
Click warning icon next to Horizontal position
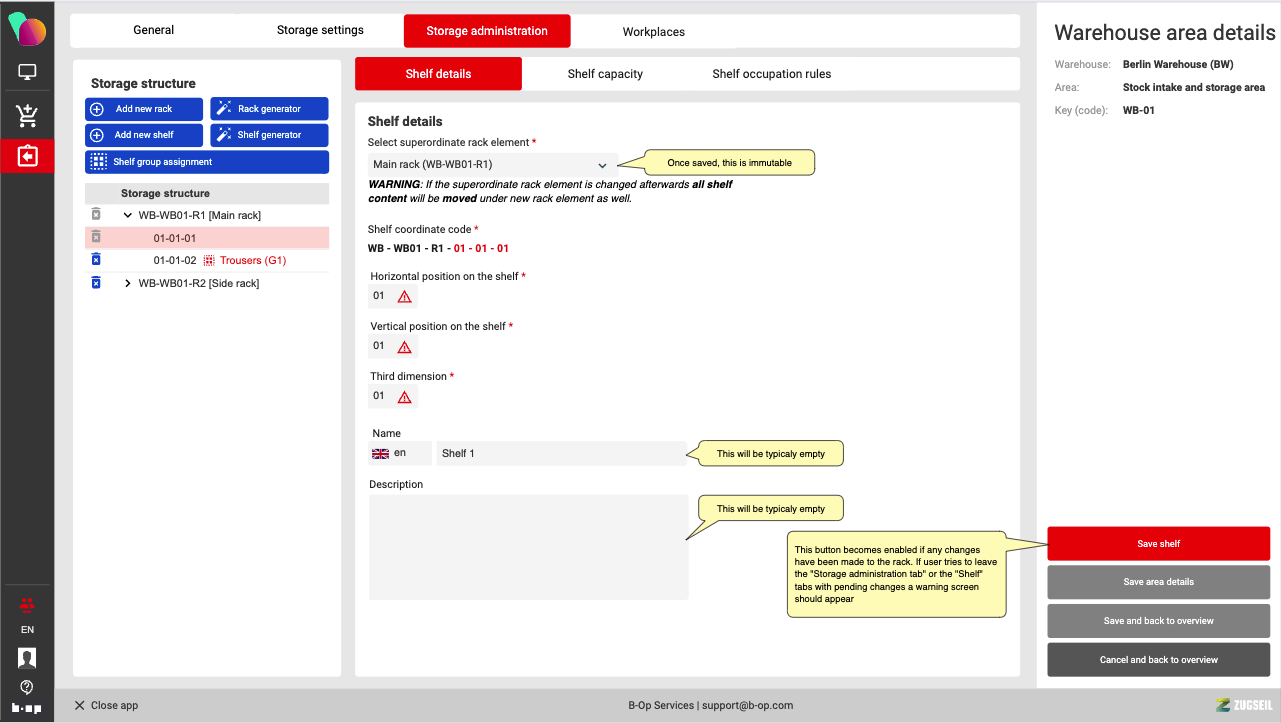pos(404,296)
